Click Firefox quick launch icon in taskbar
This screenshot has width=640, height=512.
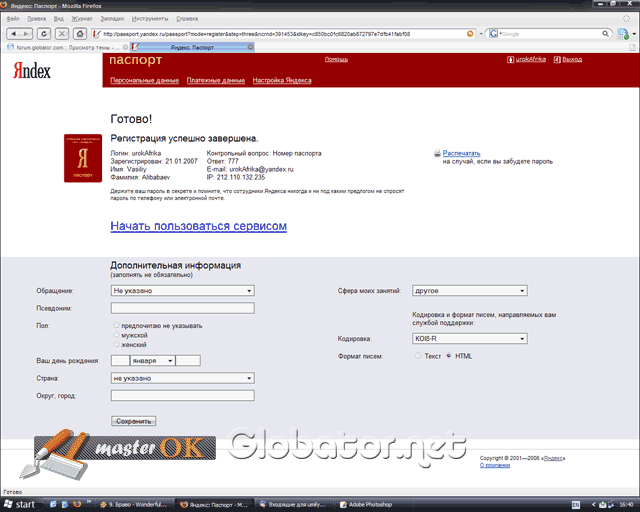click(77, 504)
